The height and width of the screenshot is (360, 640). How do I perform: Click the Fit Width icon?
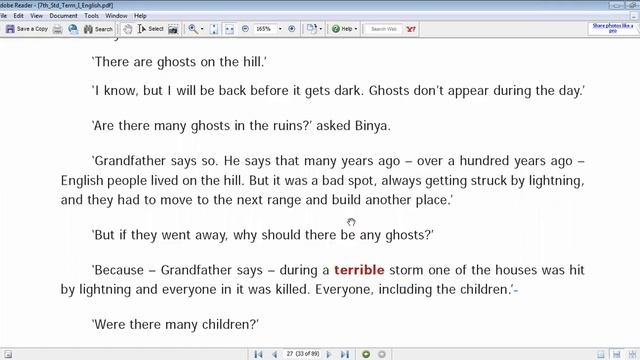pos(229,29)
